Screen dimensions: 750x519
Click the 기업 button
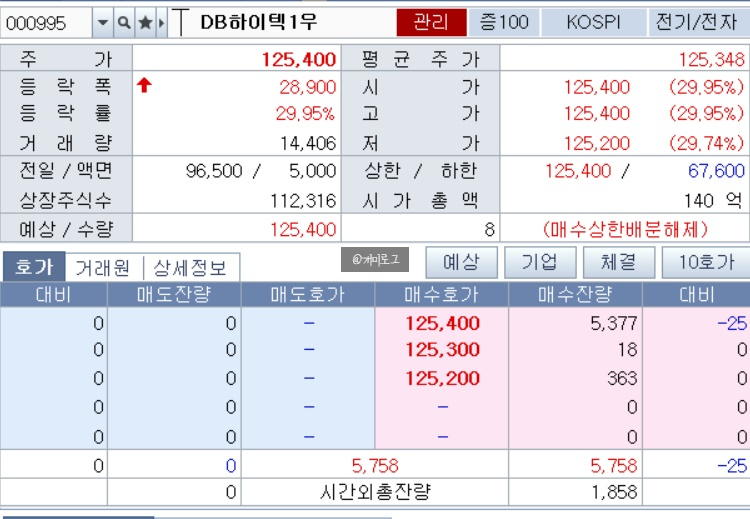pyautogui.click(x=540, y=262)
